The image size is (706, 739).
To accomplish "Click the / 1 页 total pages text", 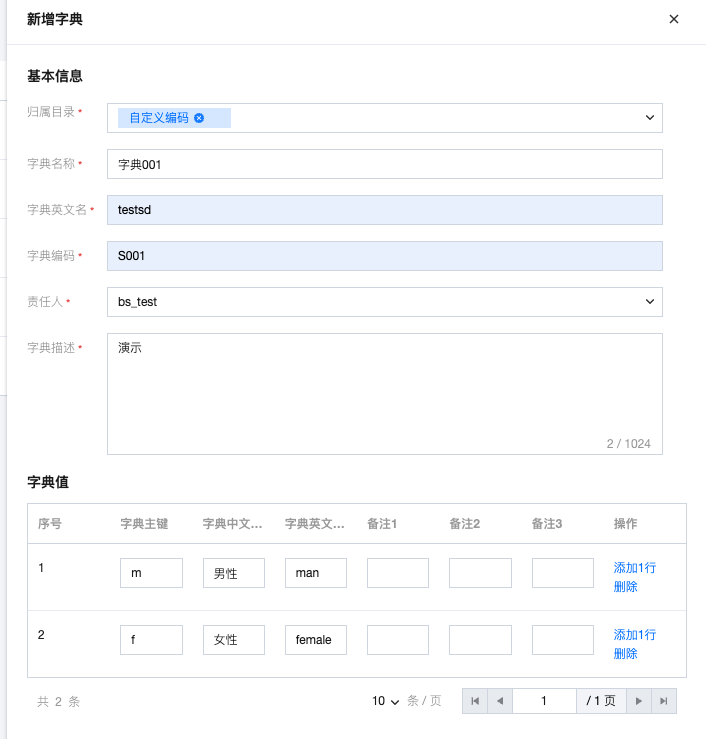I will pos(601,701).
